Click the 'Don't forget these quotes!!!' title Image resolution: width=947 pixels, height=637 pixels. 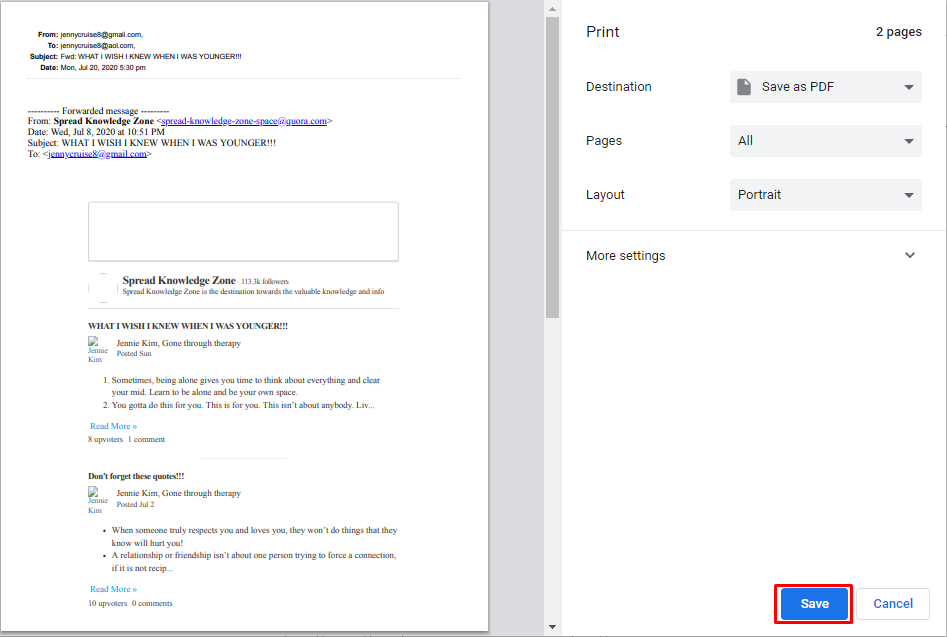[136, 476]
